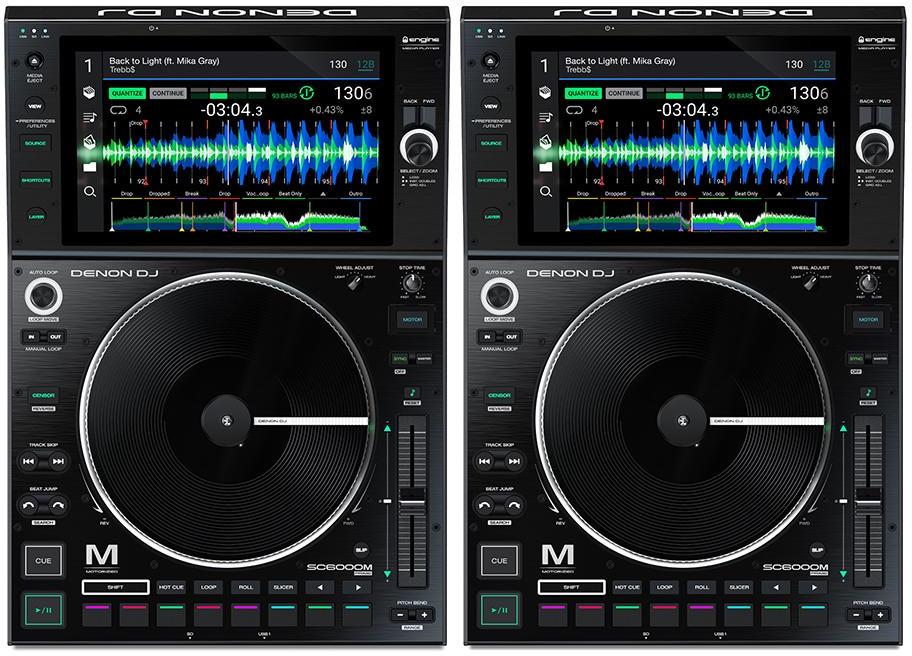This screenshot has width=912, height=656.
Task: Open the folder icon on right deck screen
Action: click(x=546, y=167)
